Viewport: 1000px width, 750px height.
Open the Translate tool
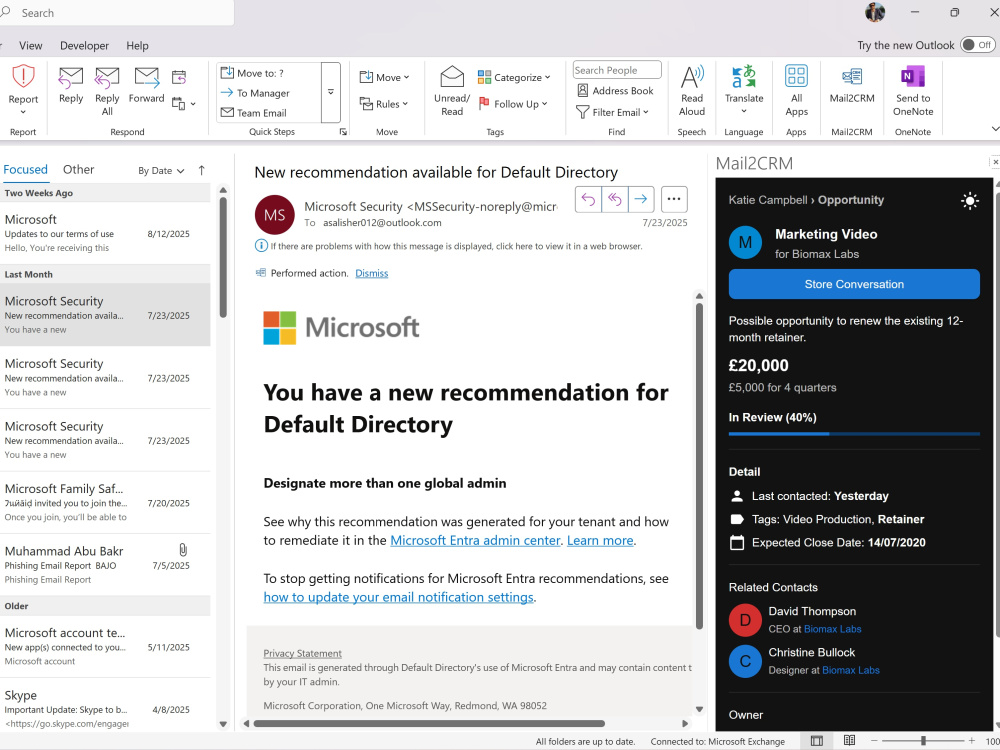(744, 89)
